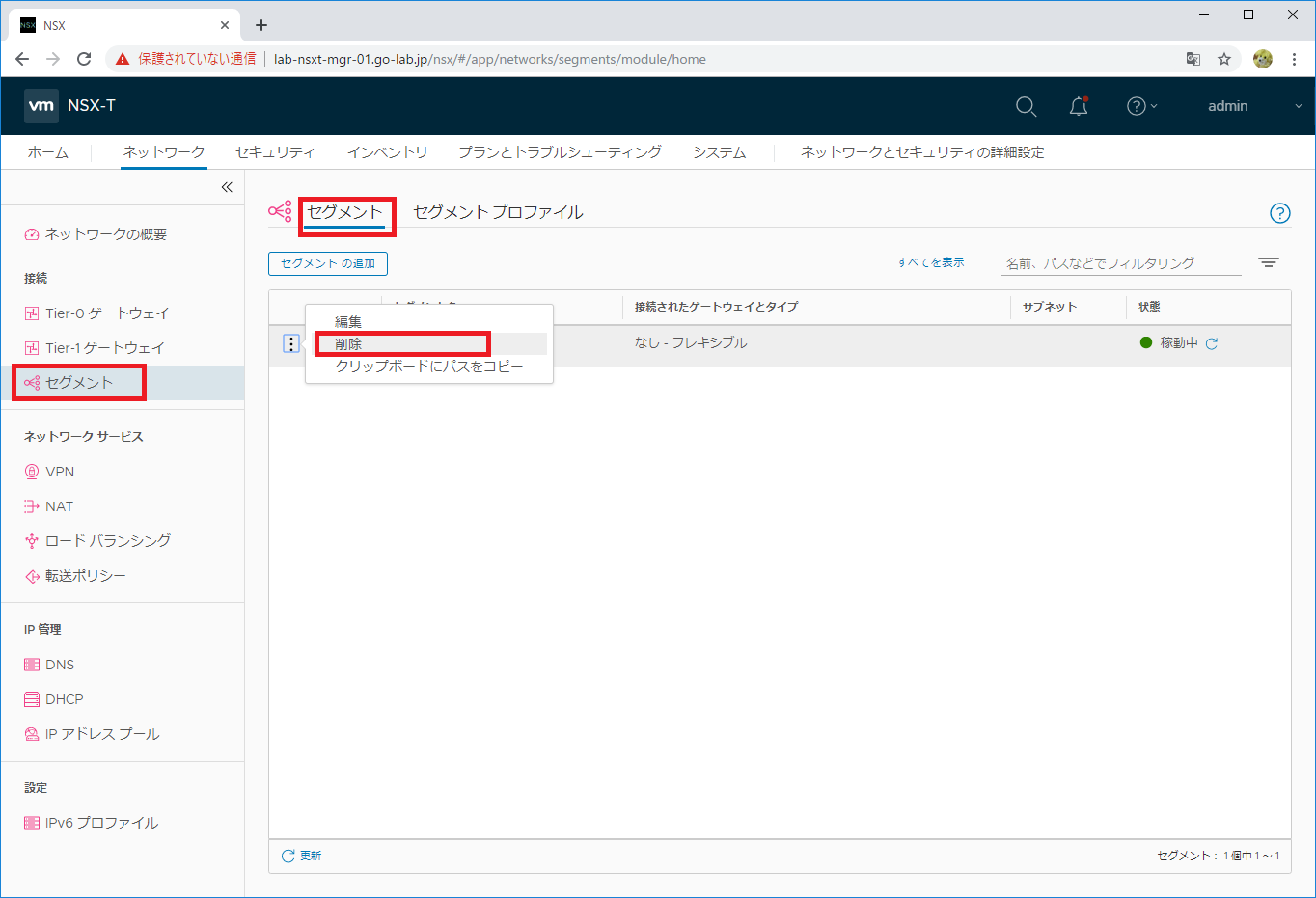Open プランとトラブルシューティング tab
This screenshot has height=898, width=1316.
(x=560, y=152)
